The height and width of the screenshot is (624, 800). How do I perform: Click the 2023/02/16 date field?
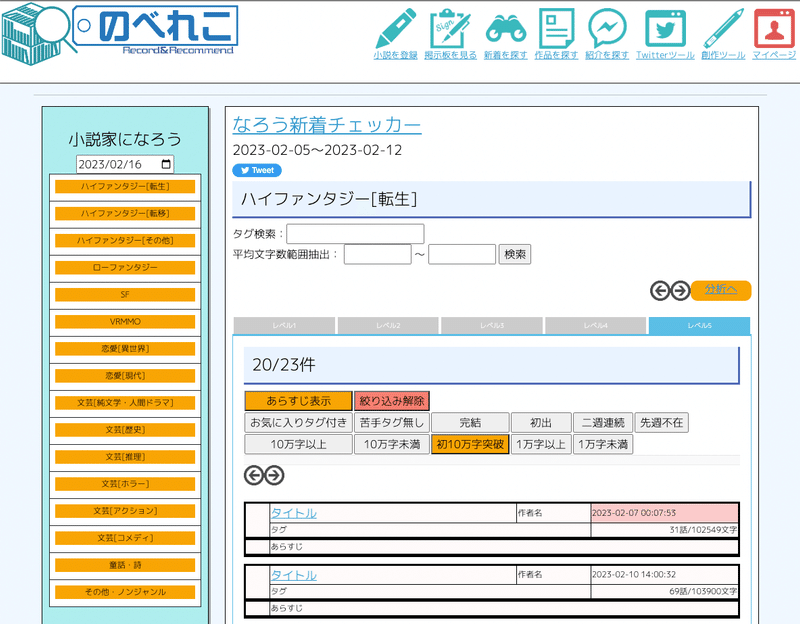[125, 164]
